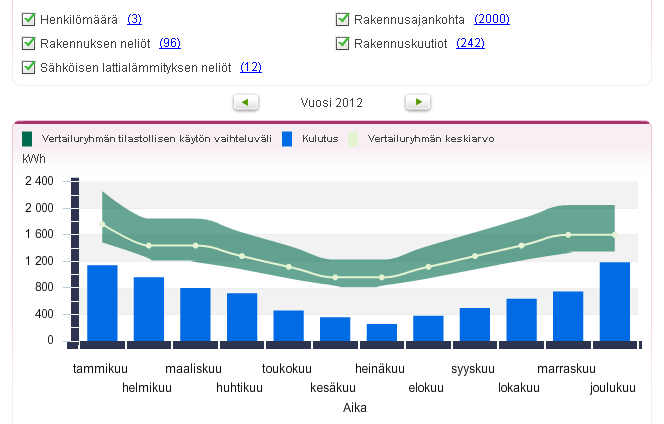Viewport: 664px width, 424px height.
Task: Click the syyskuu consumption bar
Action: (x=475, y=324)
